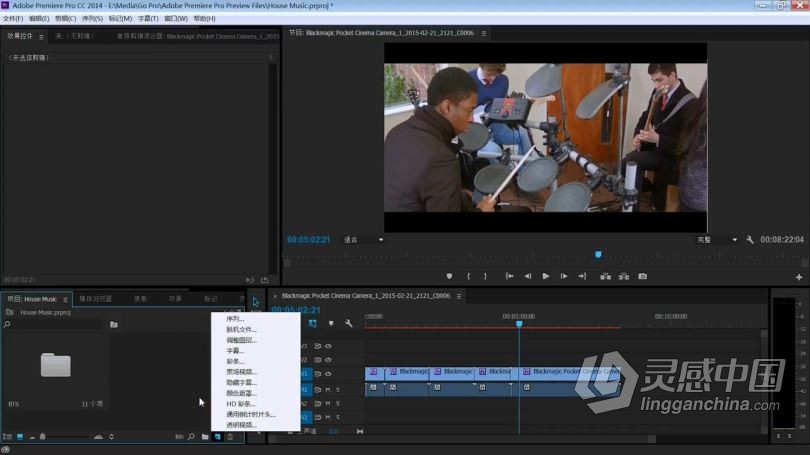Choose HD 彩条 from the New Item menu
This screenshot has width=810, height=455.
240,404
